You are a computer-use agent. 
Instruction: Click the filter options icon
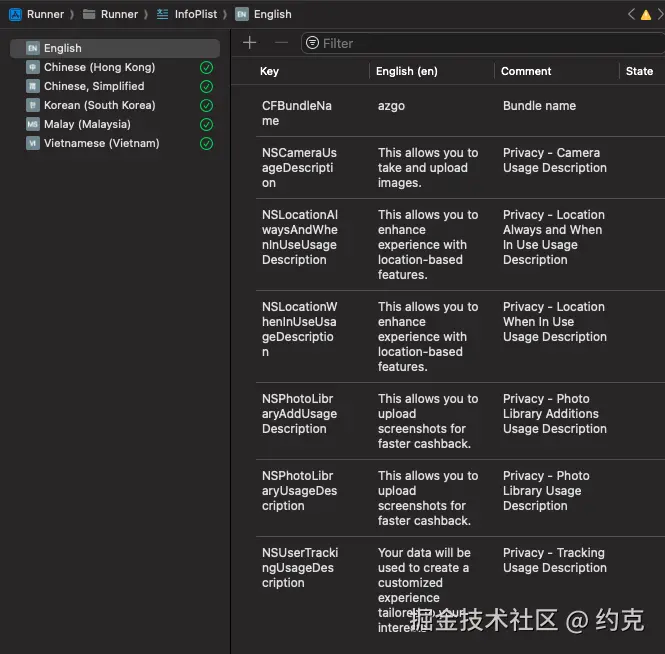coord(313,43)
